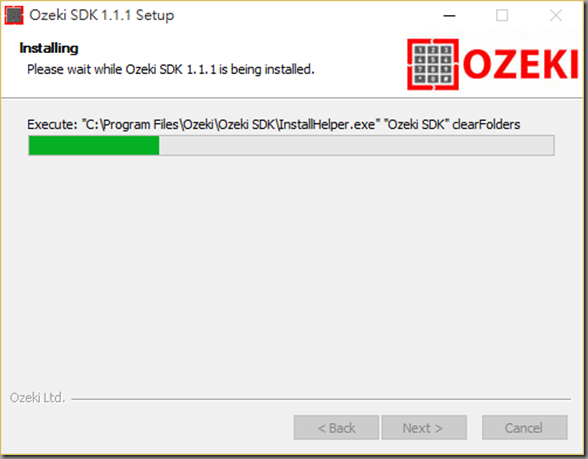Image resolution: width=588 pixels, height=459 pixels.
Task: Continue with the Next > button
Action: tap(424, 428)
